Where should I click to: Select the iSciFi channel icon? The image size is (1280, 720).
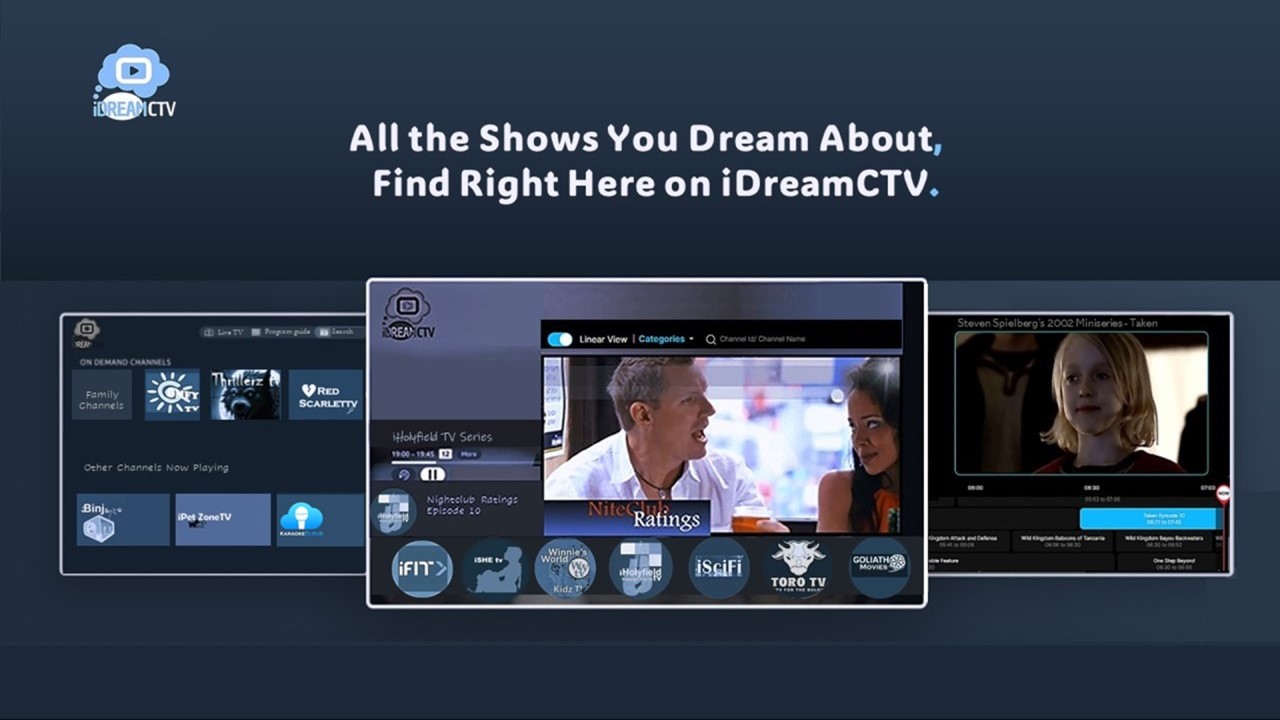(717, 567)
